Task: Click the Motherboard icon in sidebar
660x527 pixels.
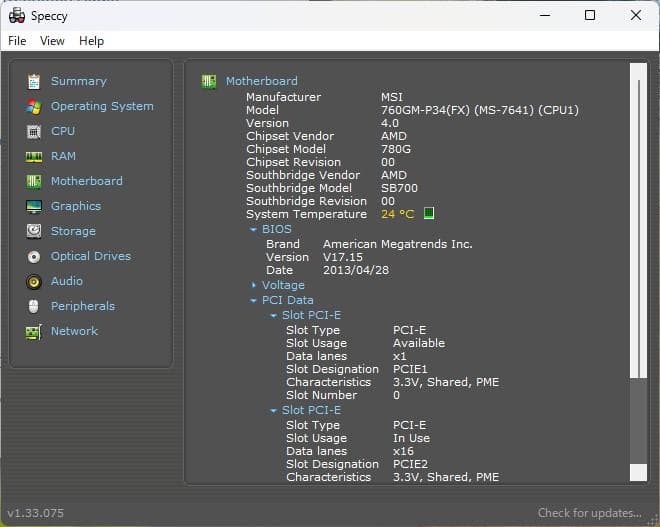Action: [x=34, y=181]
